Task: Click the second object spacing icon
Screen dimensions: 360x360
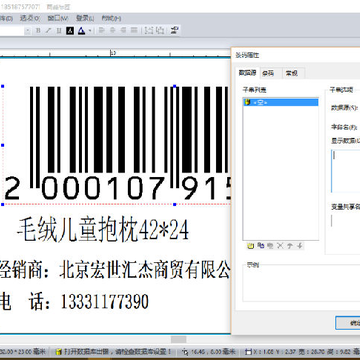Action: click(160, 31)
